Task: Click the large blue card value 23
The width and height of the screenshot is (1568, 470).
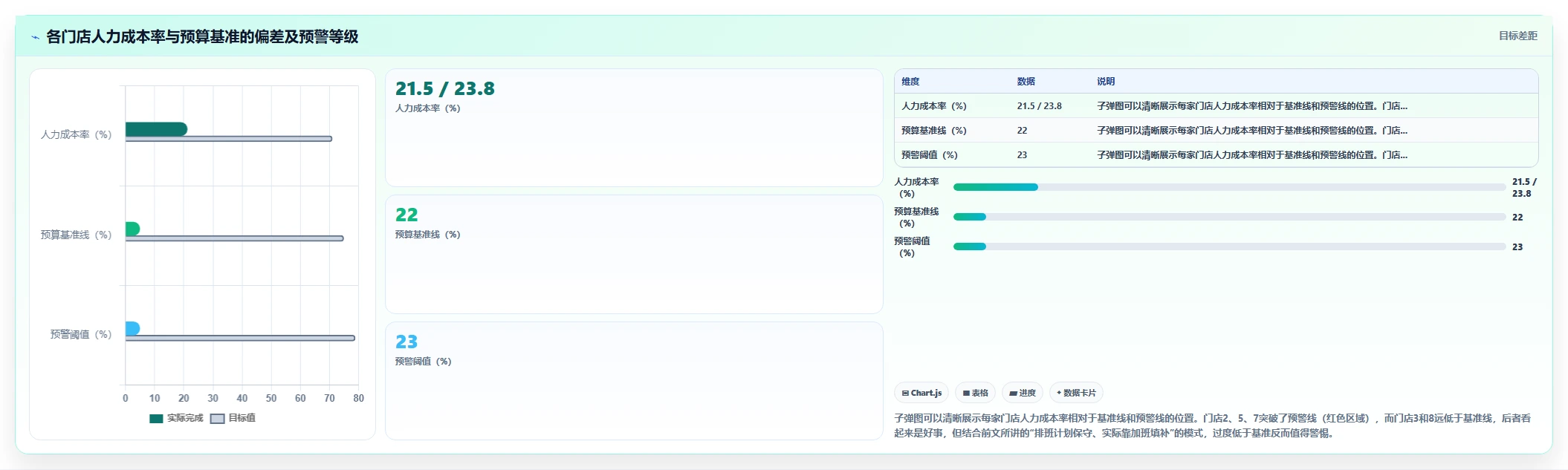Action: click(x=406, y=342)
